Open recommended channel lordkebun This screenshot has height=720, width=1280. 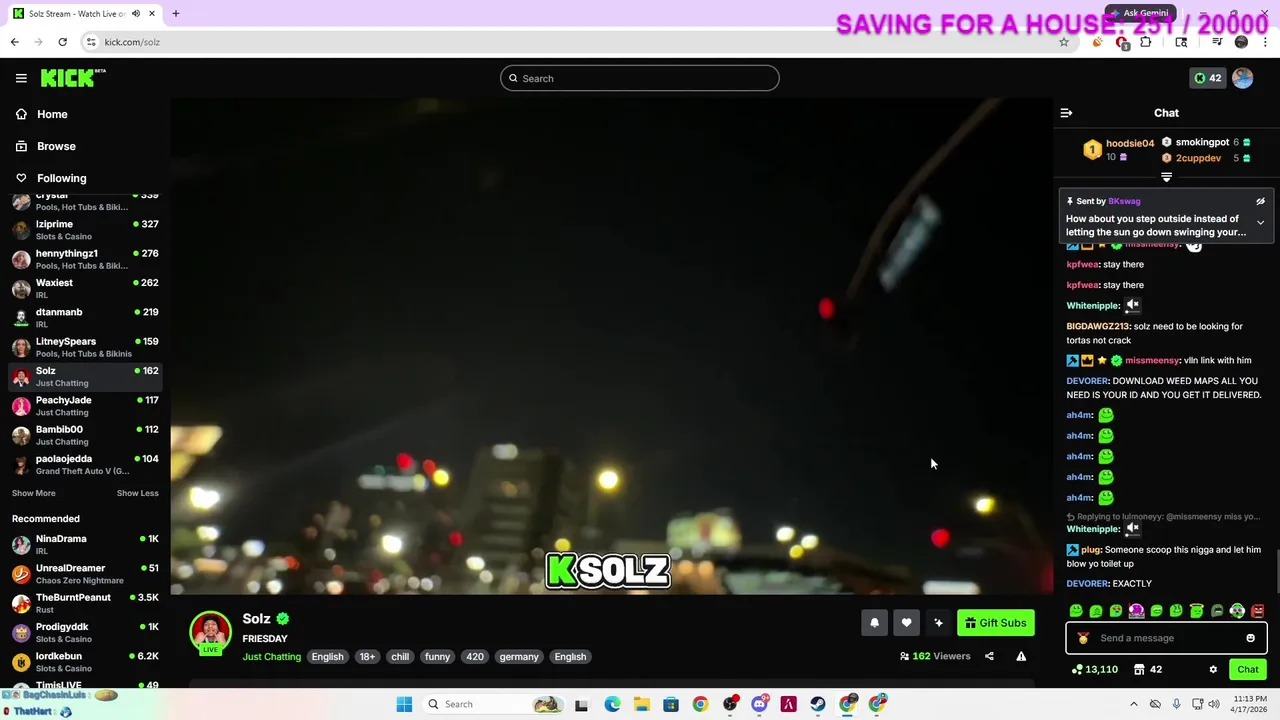coord(85,662)
